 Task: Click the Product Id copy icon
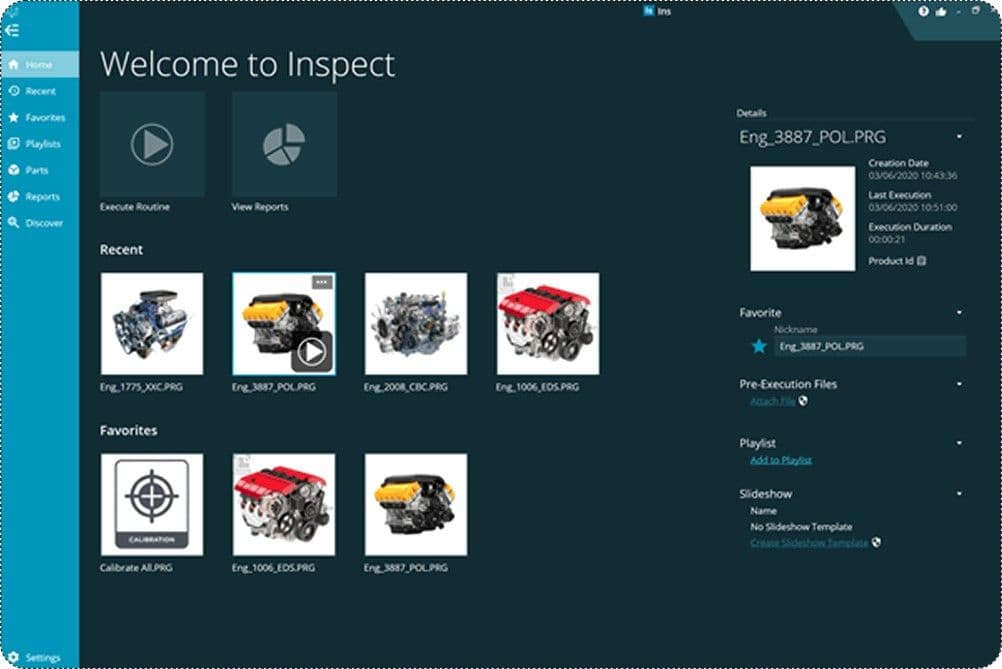pyautogui.click(x=921, y=261)
